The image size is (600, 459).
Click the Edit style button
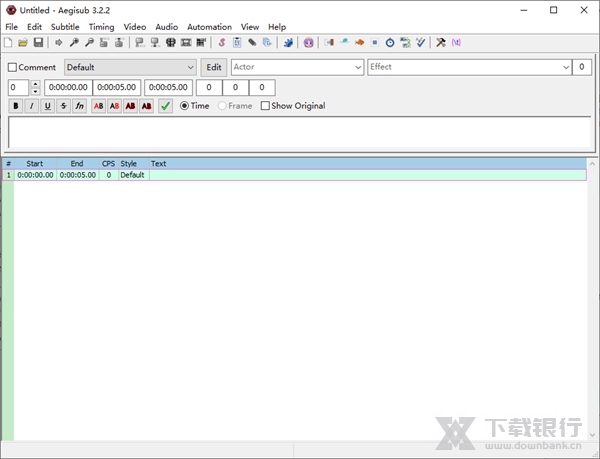click(x=213, y=67)
